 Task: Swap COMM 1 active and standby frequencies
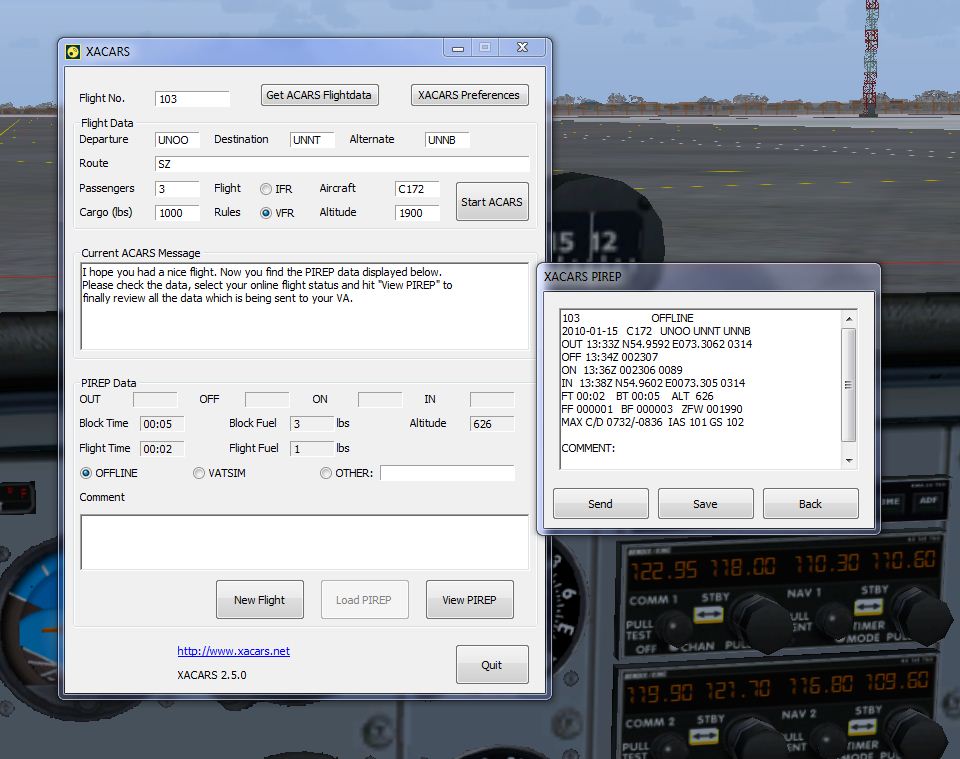click(x=708, y=614)
